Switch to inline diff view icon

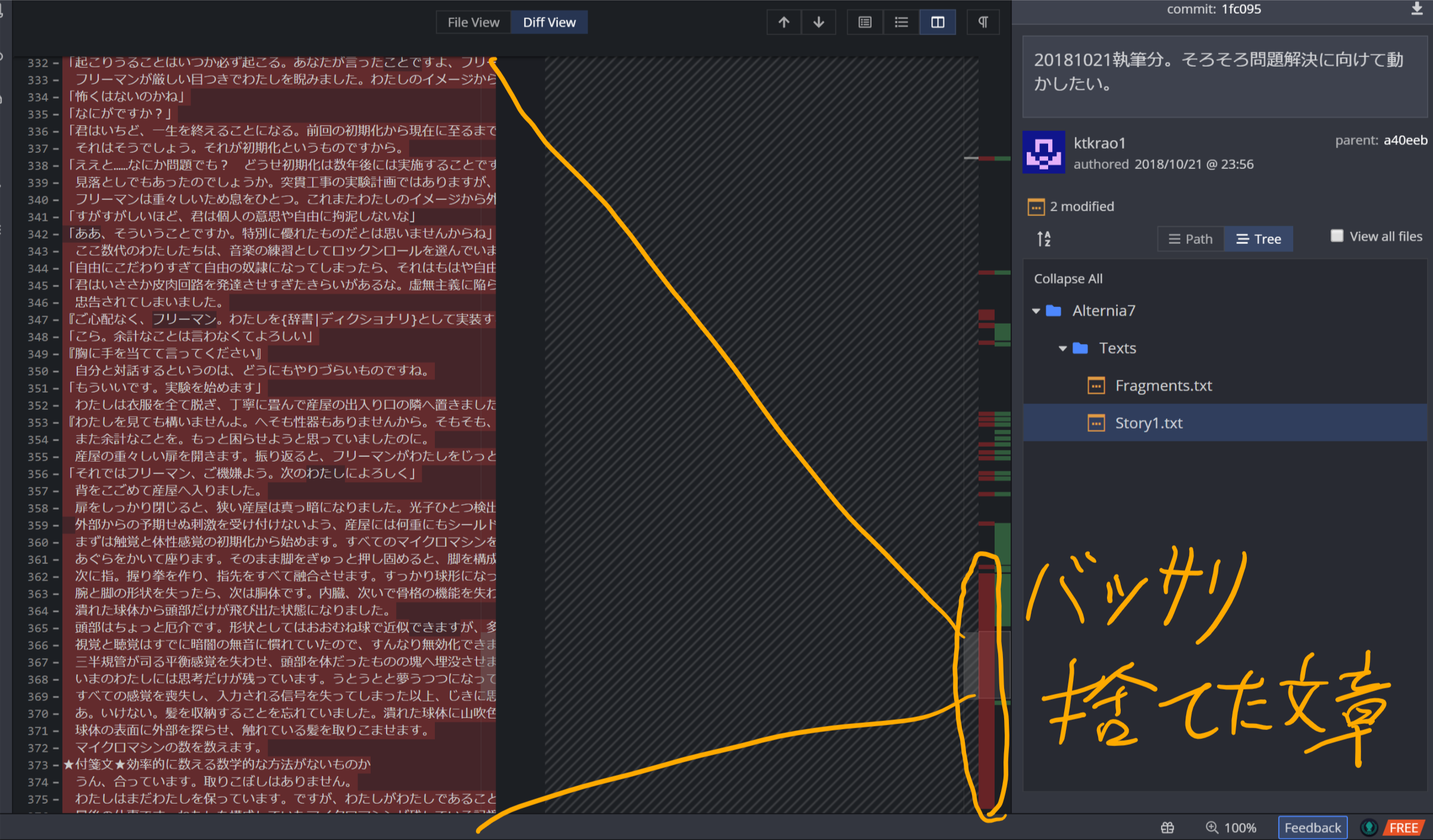901,23
